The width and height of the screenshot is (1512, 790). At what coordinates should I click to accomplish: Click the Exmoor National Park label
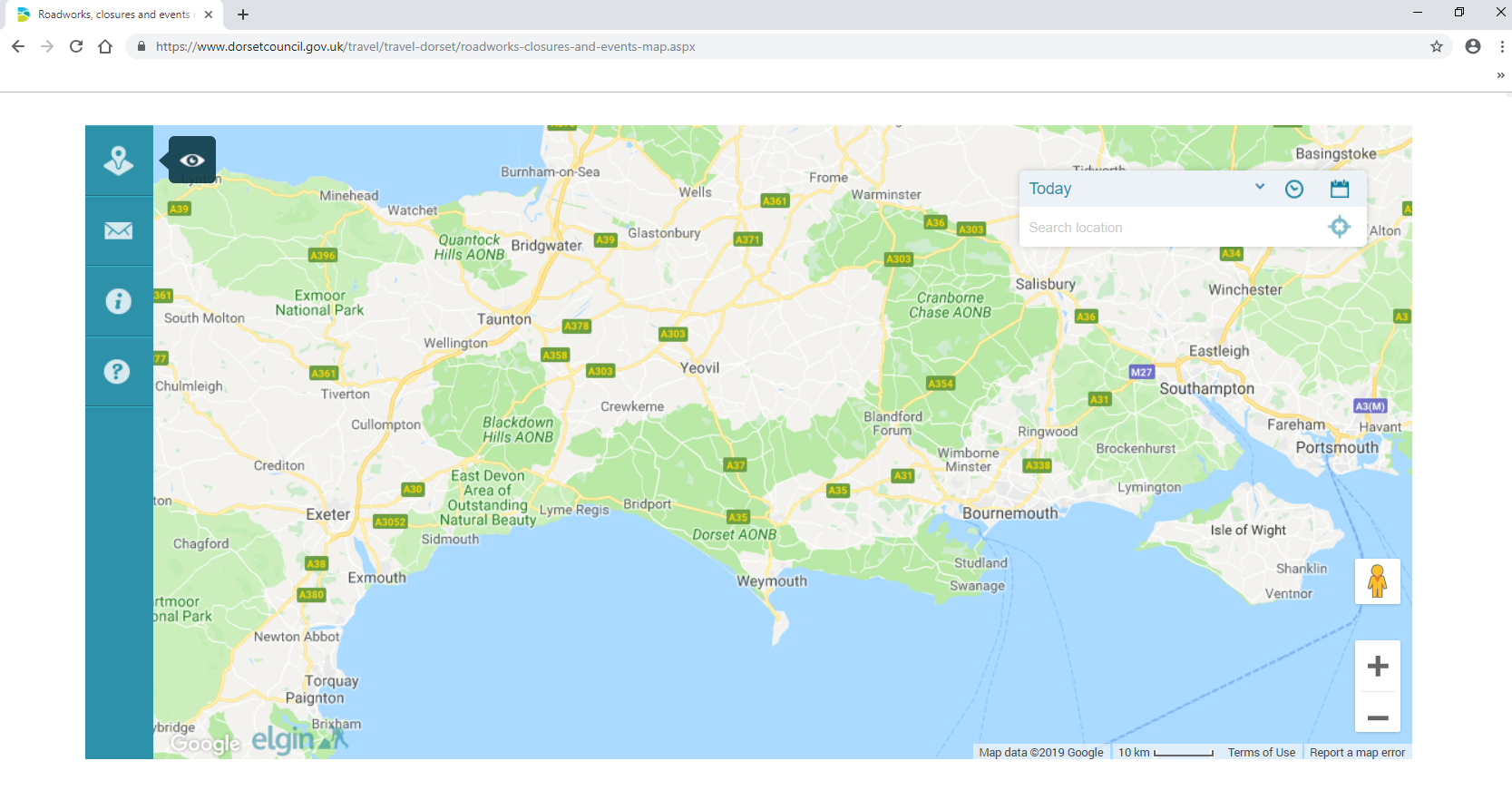click(x=319, y=303)
